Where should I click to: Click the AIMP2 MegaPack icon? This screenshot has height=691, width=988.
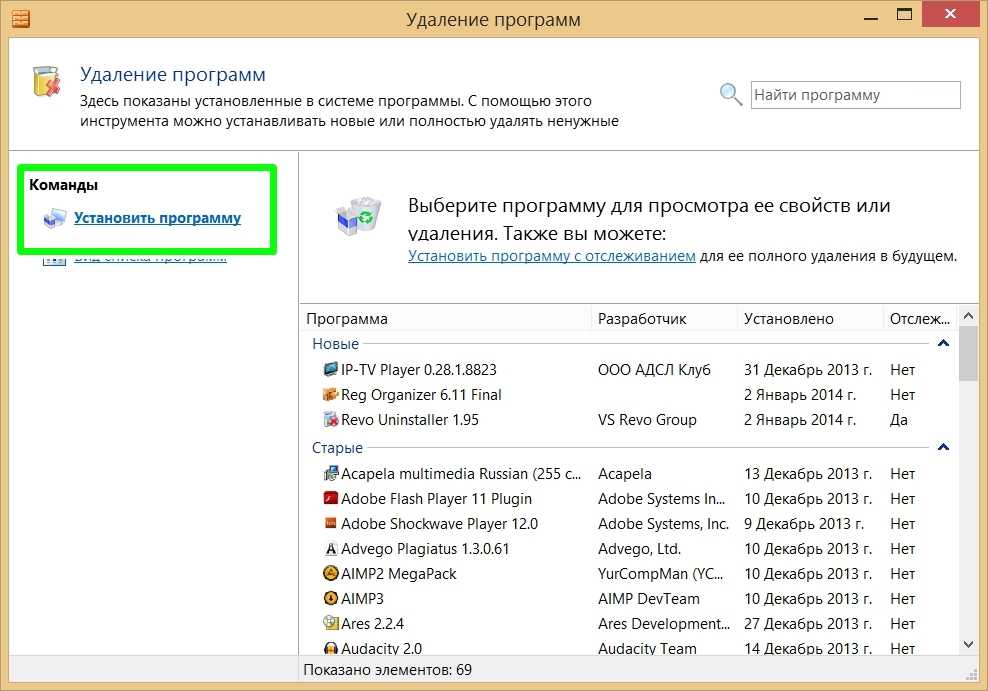coord(331,573)
